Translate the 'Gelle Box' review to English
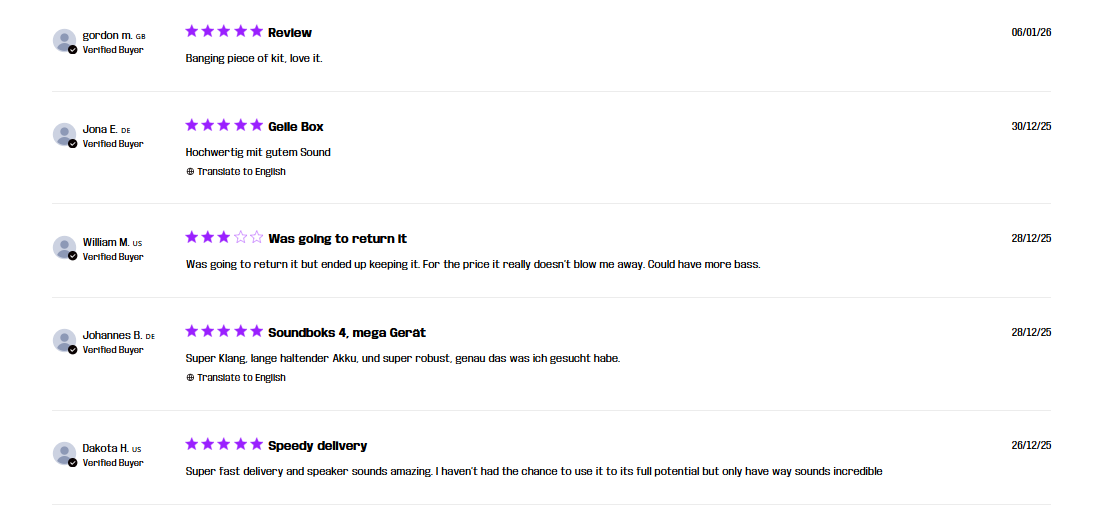Screen dimensions: 1119x505 [240, 172]
